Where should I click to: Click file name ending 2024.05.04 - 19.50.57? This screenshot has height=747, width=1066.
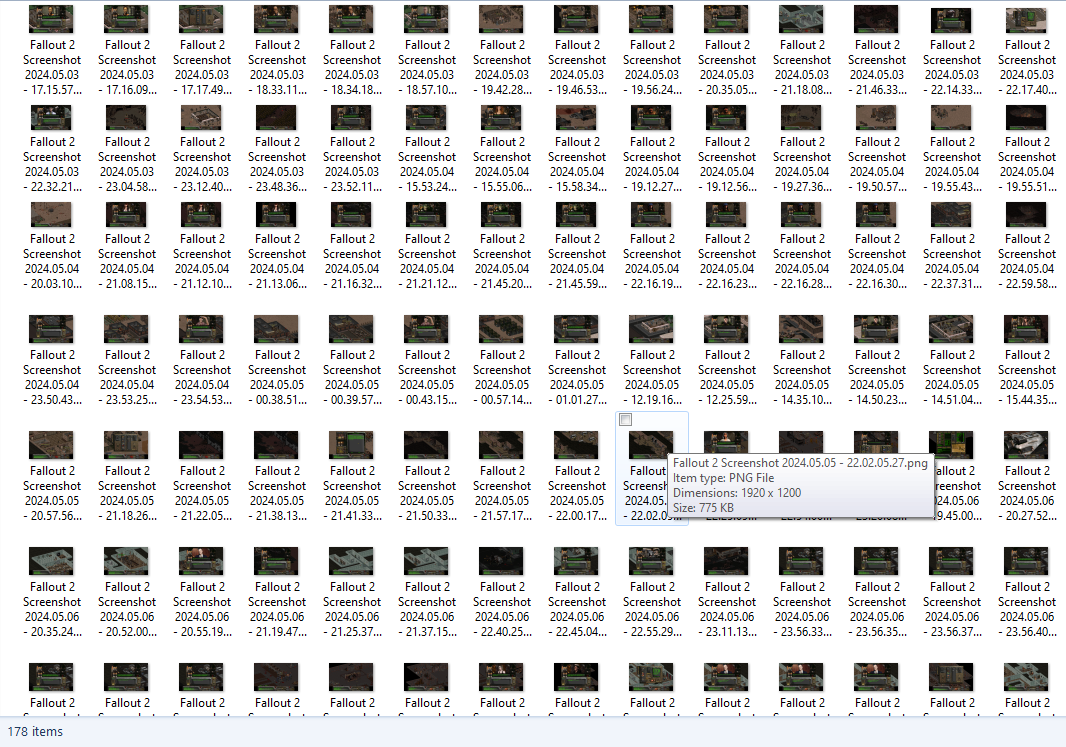[x=877, y=164]
